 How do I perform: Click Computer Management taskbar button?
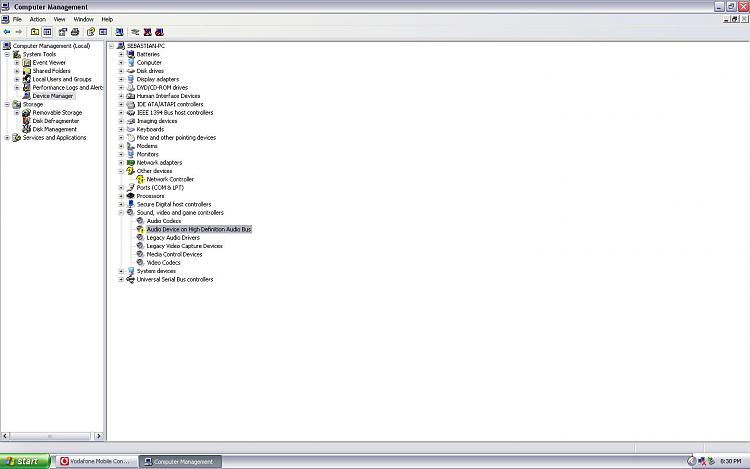180,461
